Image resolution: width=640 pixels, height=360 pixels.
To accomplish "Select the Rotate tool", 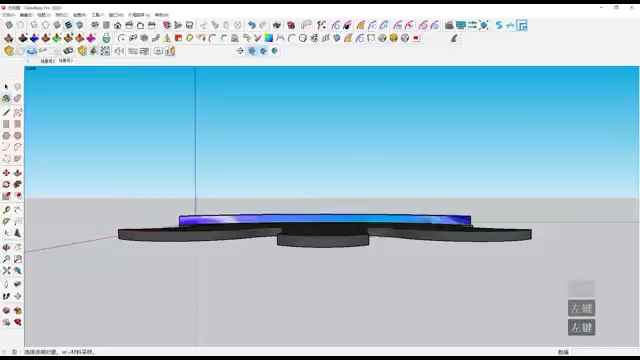I will 6,184.
